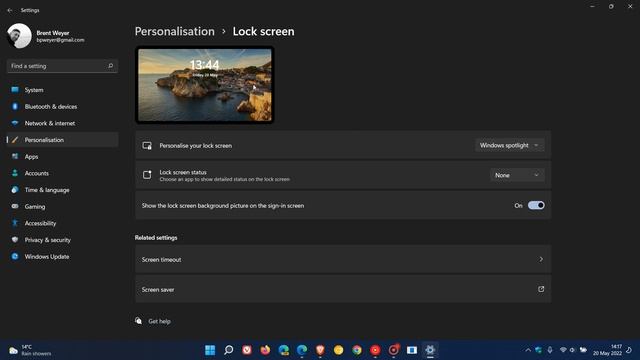The image size is (640, 360).
Task: Open taskbar Search
Action: (x=229, y=350)
